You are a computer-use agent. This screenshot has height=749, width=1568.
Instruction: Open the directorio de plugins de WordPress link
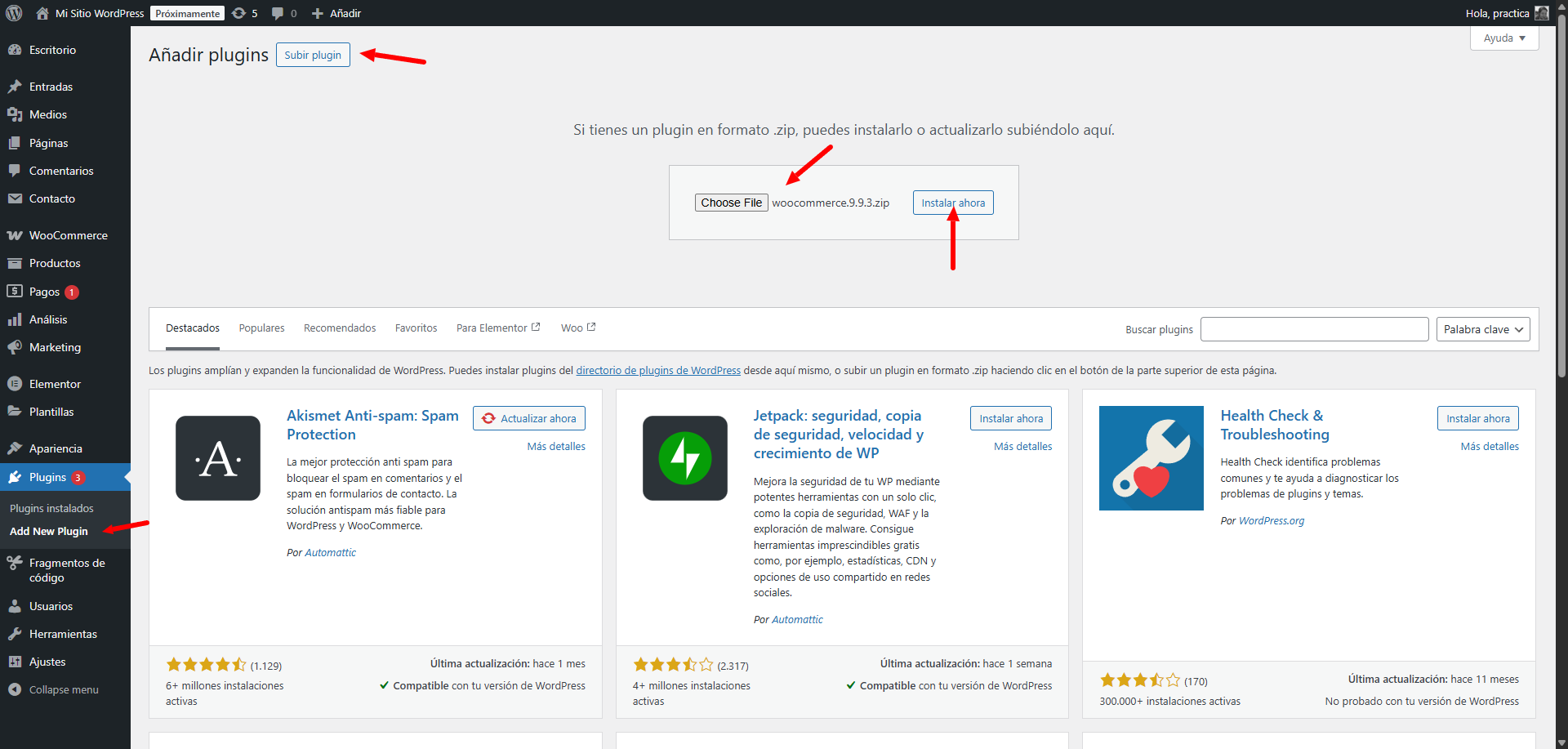coord(658,371)
